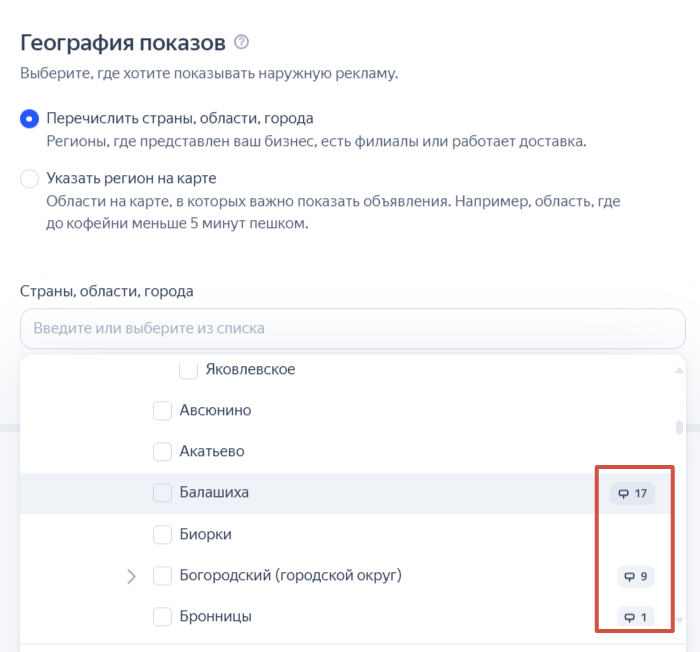Tick the Авсюнино checkbox

pyautogui.click(x=162, y=411)
